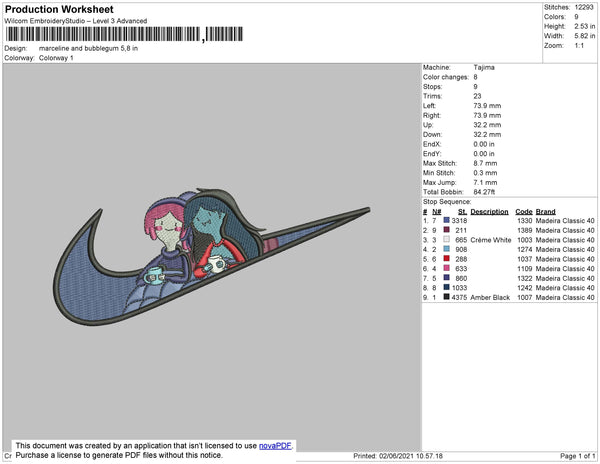Click the 'Production Worksheet' title
The height and width of the screenshot is (464, 600).
59,9
